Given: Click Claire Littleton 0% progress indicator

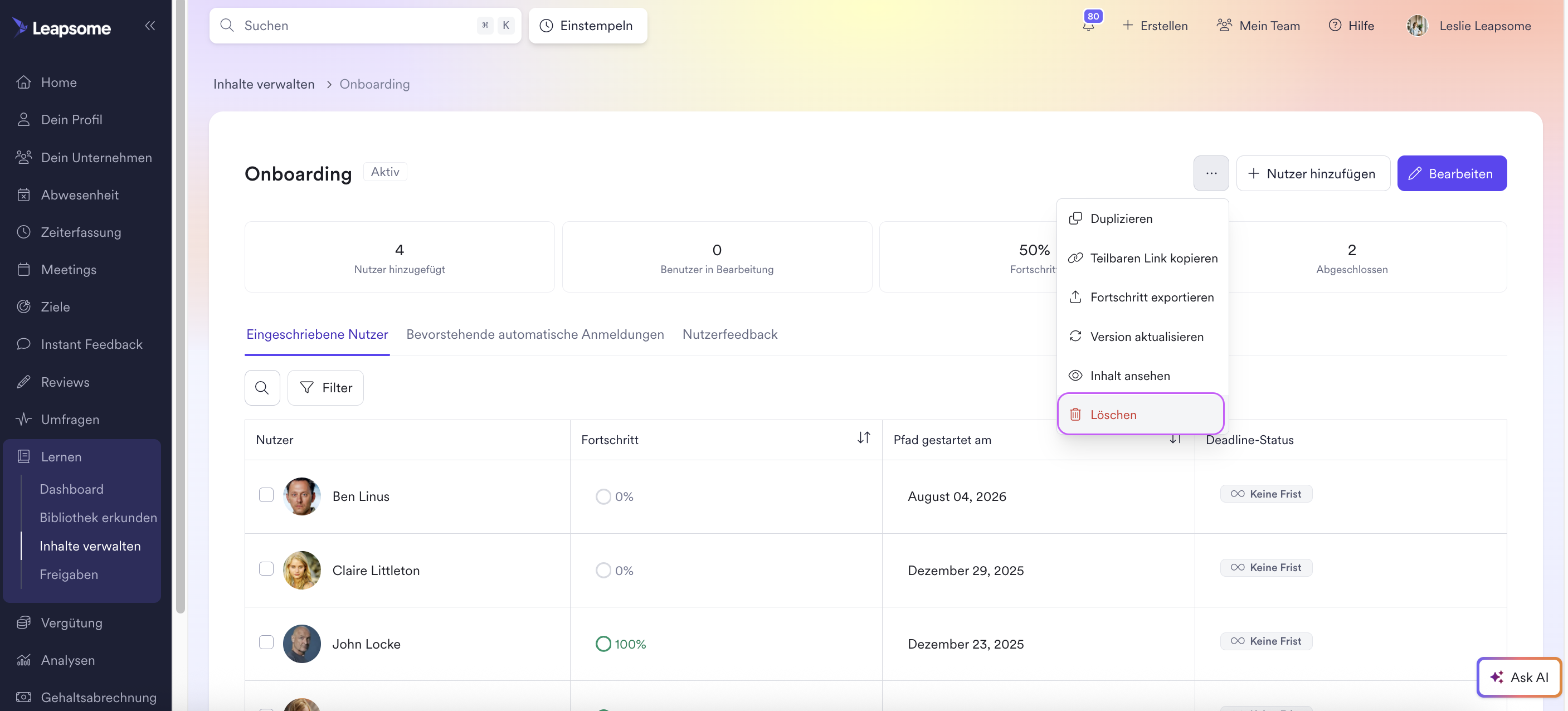Looking at the screenshot, I should 615,571.
